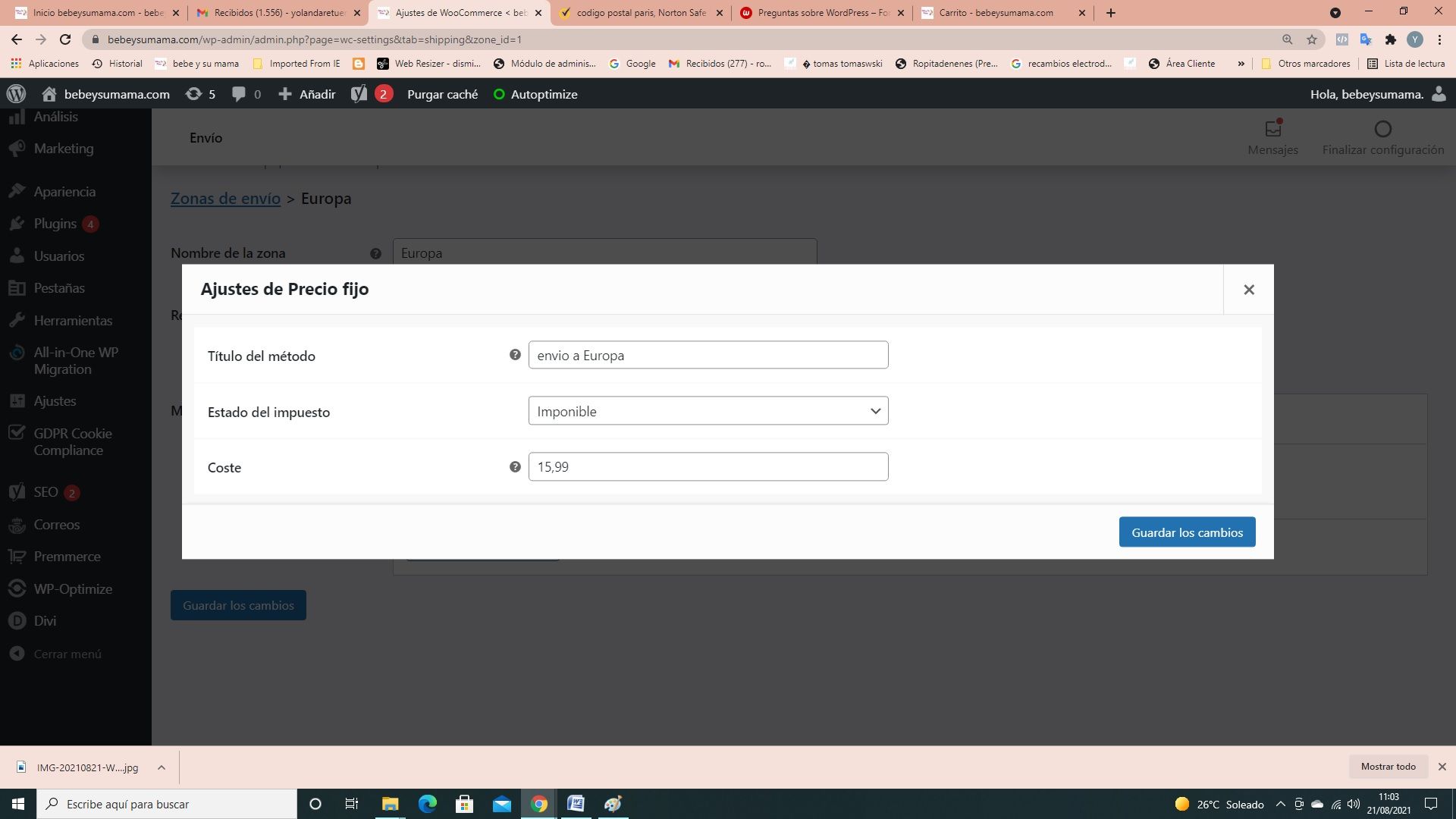Image resolution: width=1456 pixels, height=819 pixels.
Task: Collapse sidebar with Cerrar menú
Action: (x=67, y=654)
